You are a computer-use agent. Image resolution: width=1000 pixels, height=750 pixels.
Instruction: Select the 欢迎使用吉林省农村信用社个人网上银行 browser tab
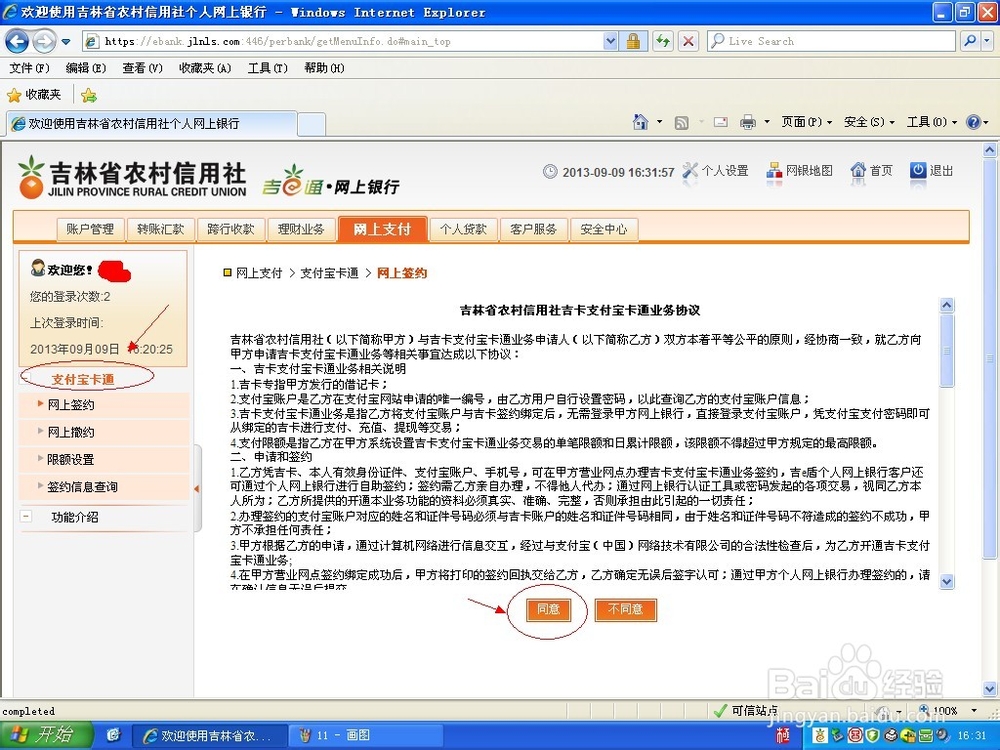[152, 124]
